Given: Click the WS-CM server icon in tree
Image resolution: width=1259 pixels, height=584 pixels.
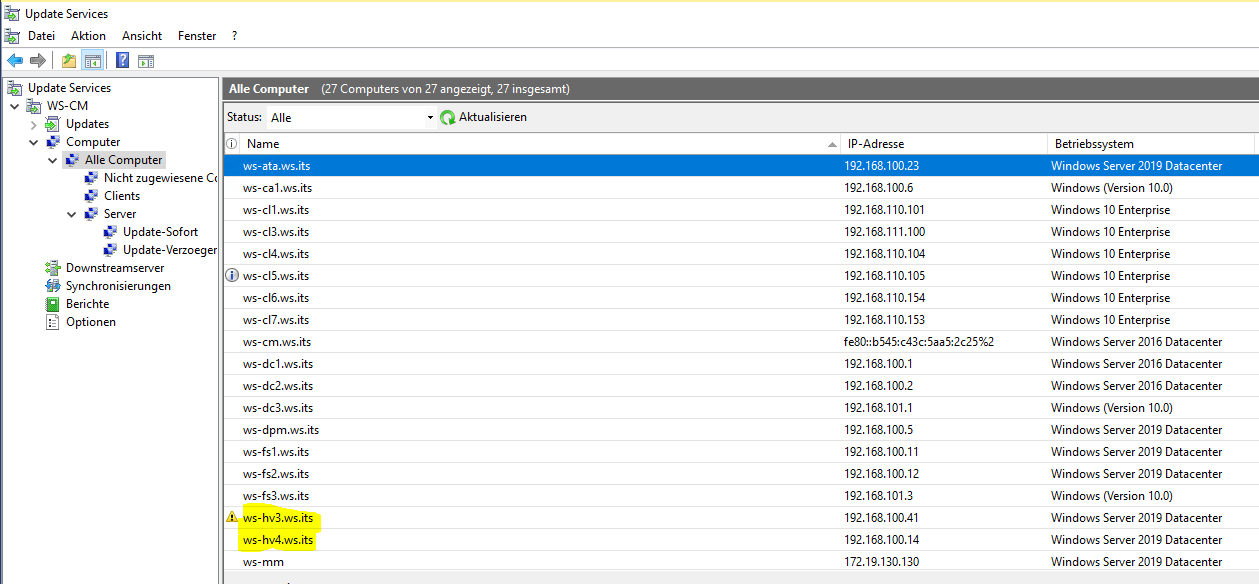Looking at the screenshot, I should pyautogui.click(x=34, y=106).
